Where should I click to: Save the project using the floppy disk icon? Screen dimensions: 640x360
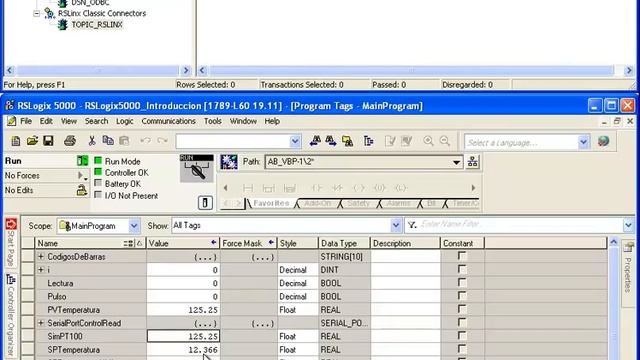(49, 141)
